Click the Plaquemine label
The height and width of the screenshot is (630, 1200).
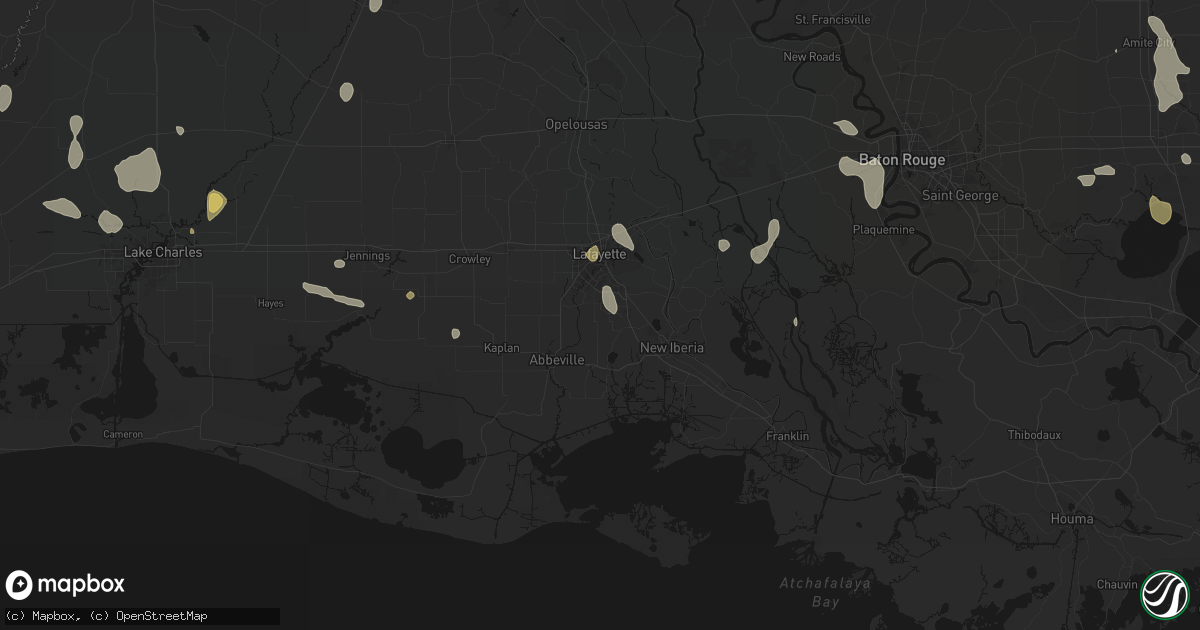tap(883, 230)
